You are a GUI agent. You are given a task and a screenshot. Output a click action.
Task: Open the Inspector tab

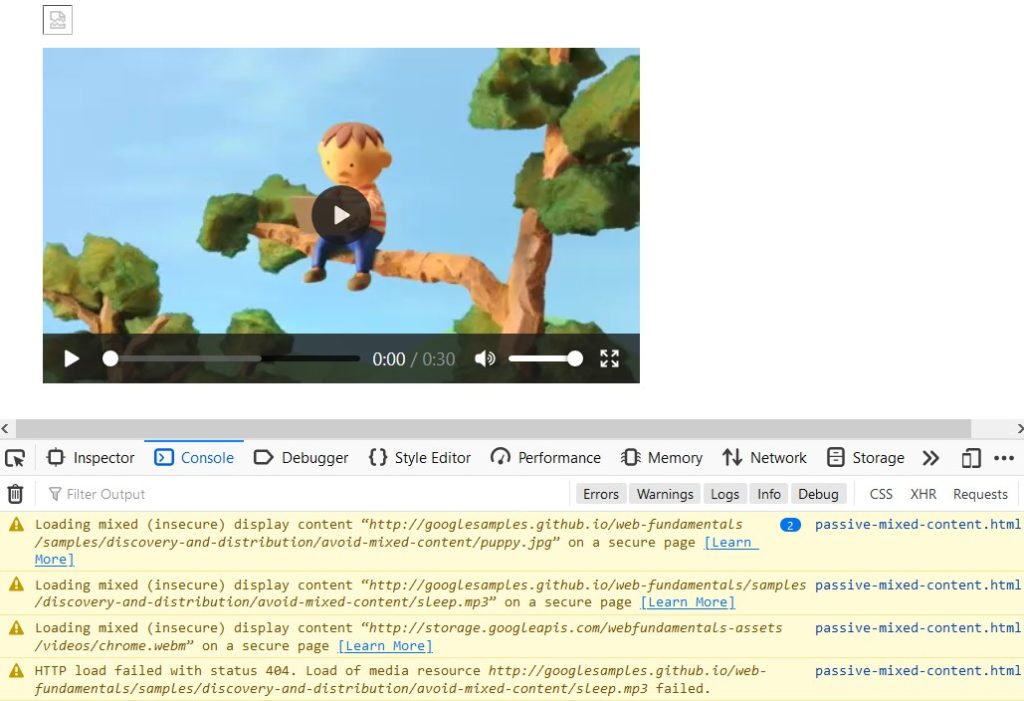[x=91, y=458]
